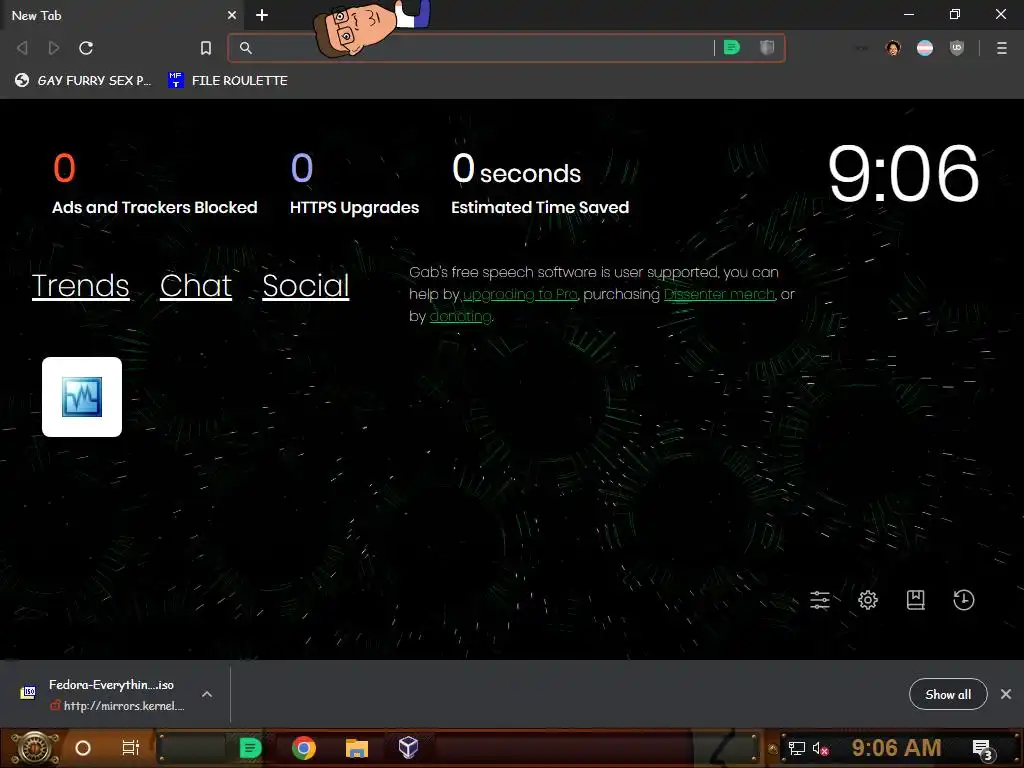
Task: Go back with the back arrow
Action: pyautogui.click(x=22, y=48)
